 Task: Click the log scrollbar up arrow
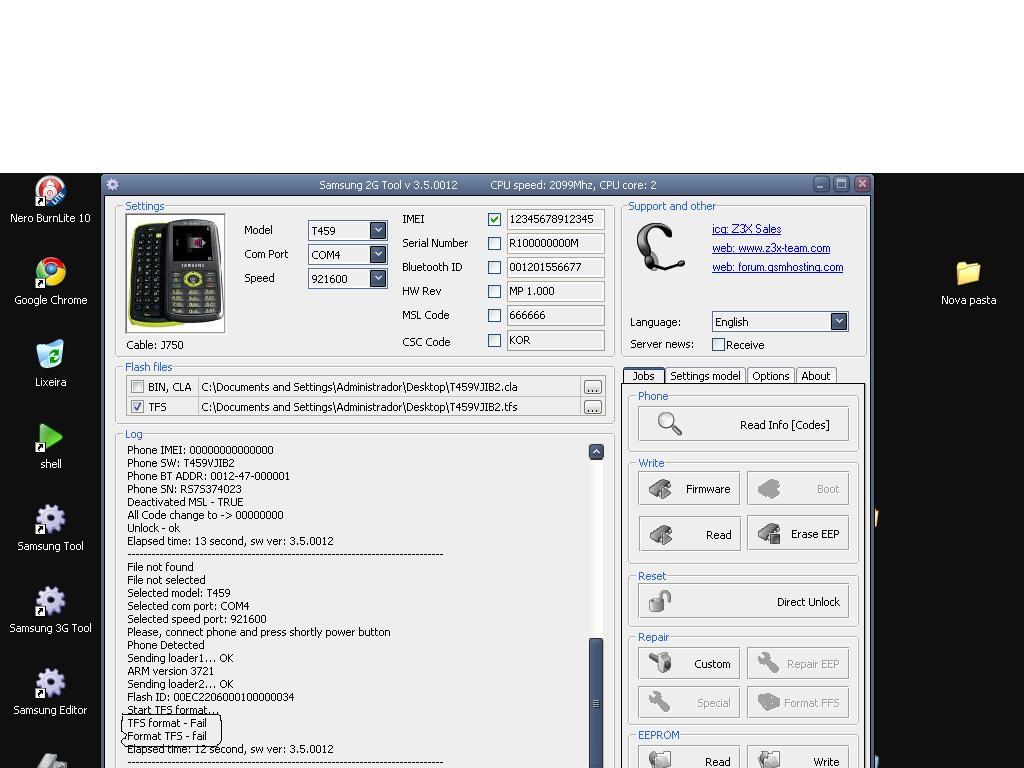[x=596, y=452]
